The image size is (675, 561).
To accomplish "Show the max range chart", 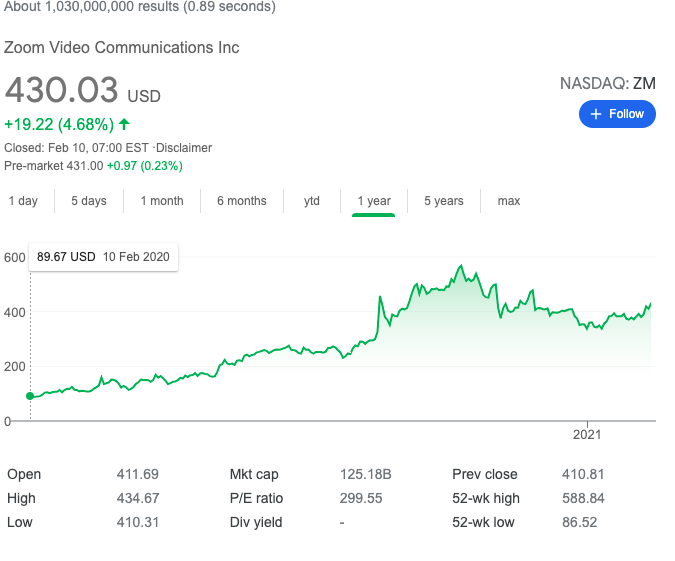I will 509,201.
